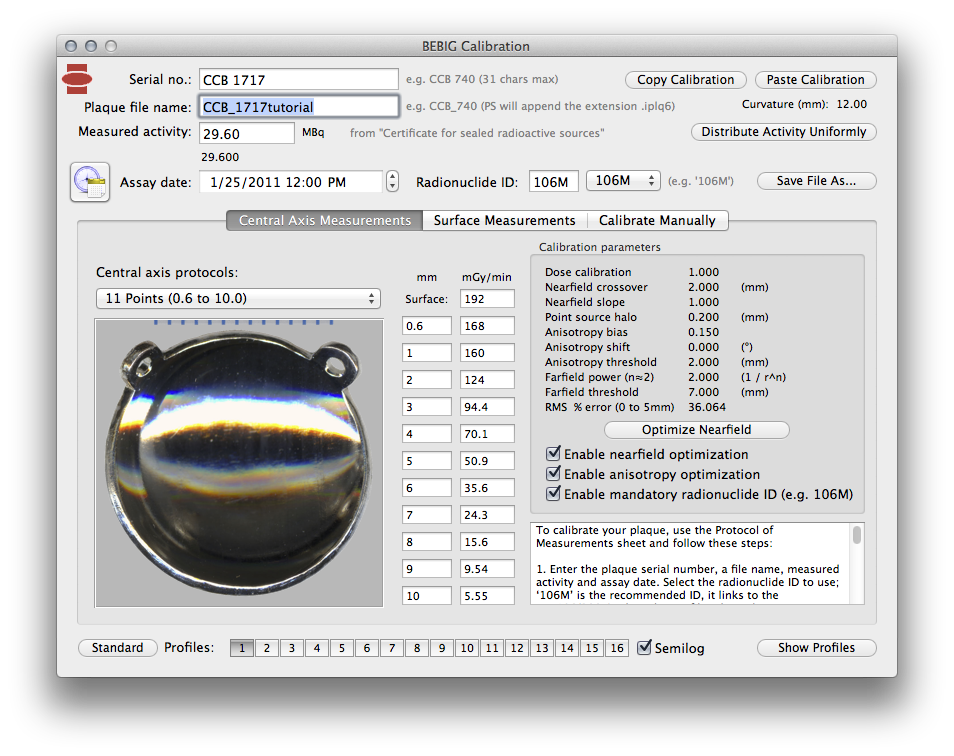Click the Distribute Activity Uniformly button
Image resolution: width=954 pixels, height=756 pixels.
tap(784, 132)
